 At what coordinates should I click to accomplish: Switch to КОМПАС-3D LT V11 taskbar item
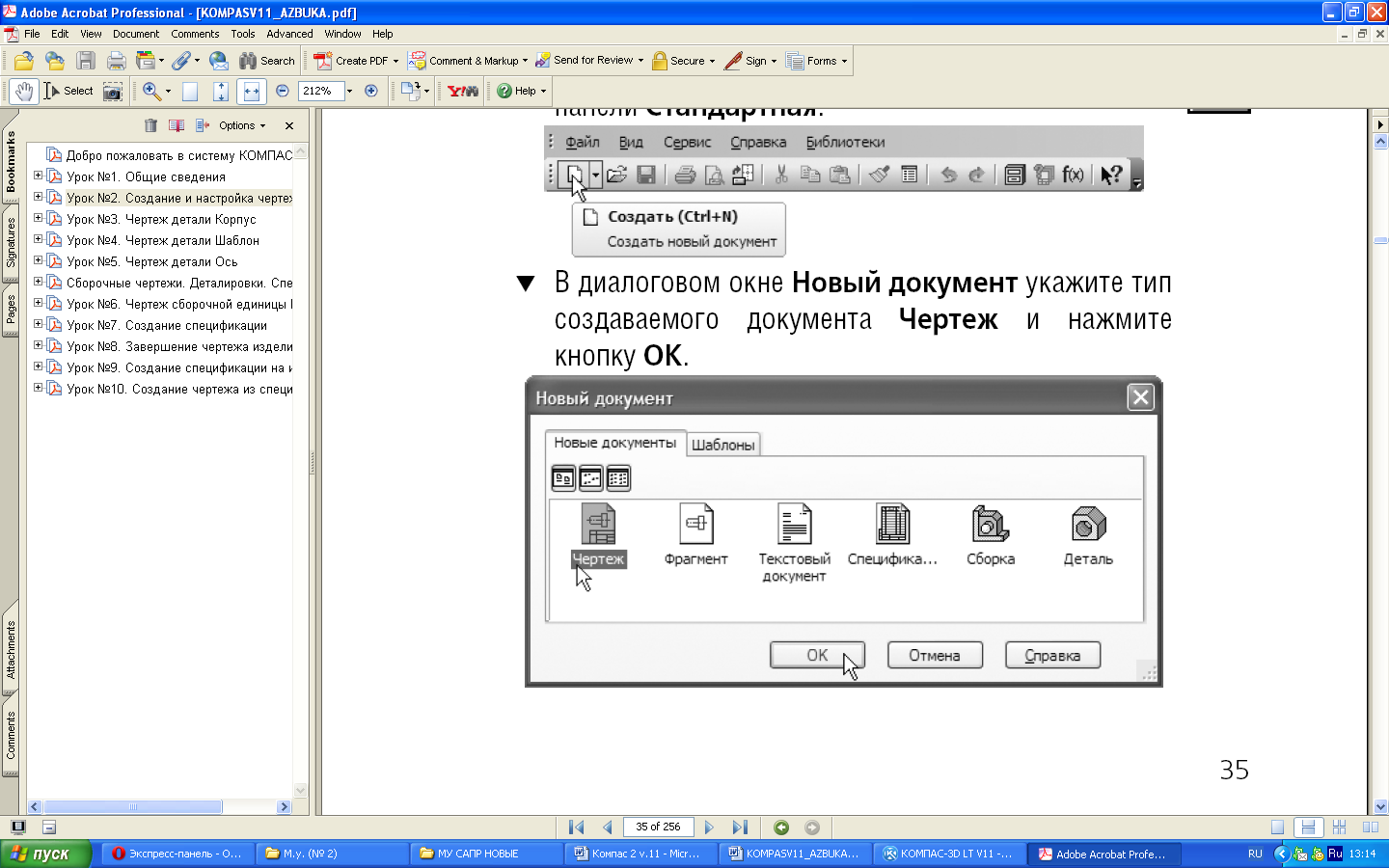pyautogui.click(x=949, y=854)
